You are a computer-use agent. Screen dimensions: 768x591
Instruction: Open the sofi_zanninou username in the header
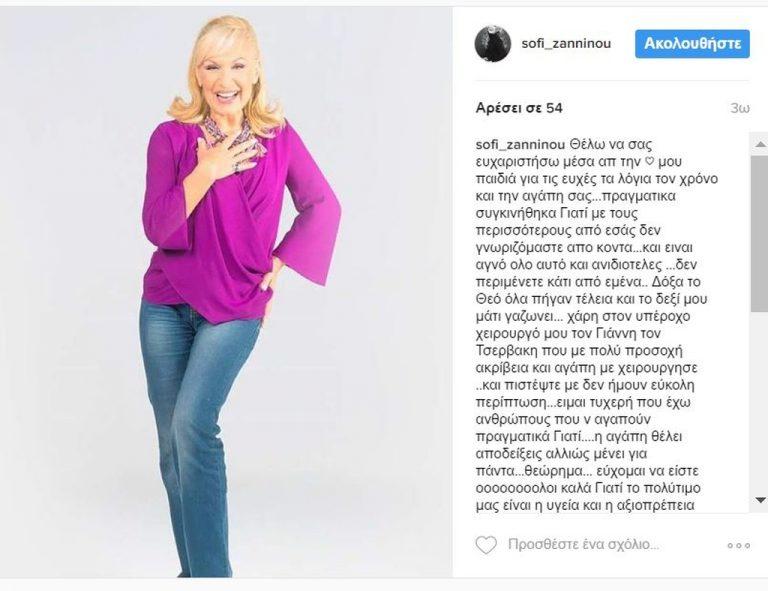tap(566, 44)
